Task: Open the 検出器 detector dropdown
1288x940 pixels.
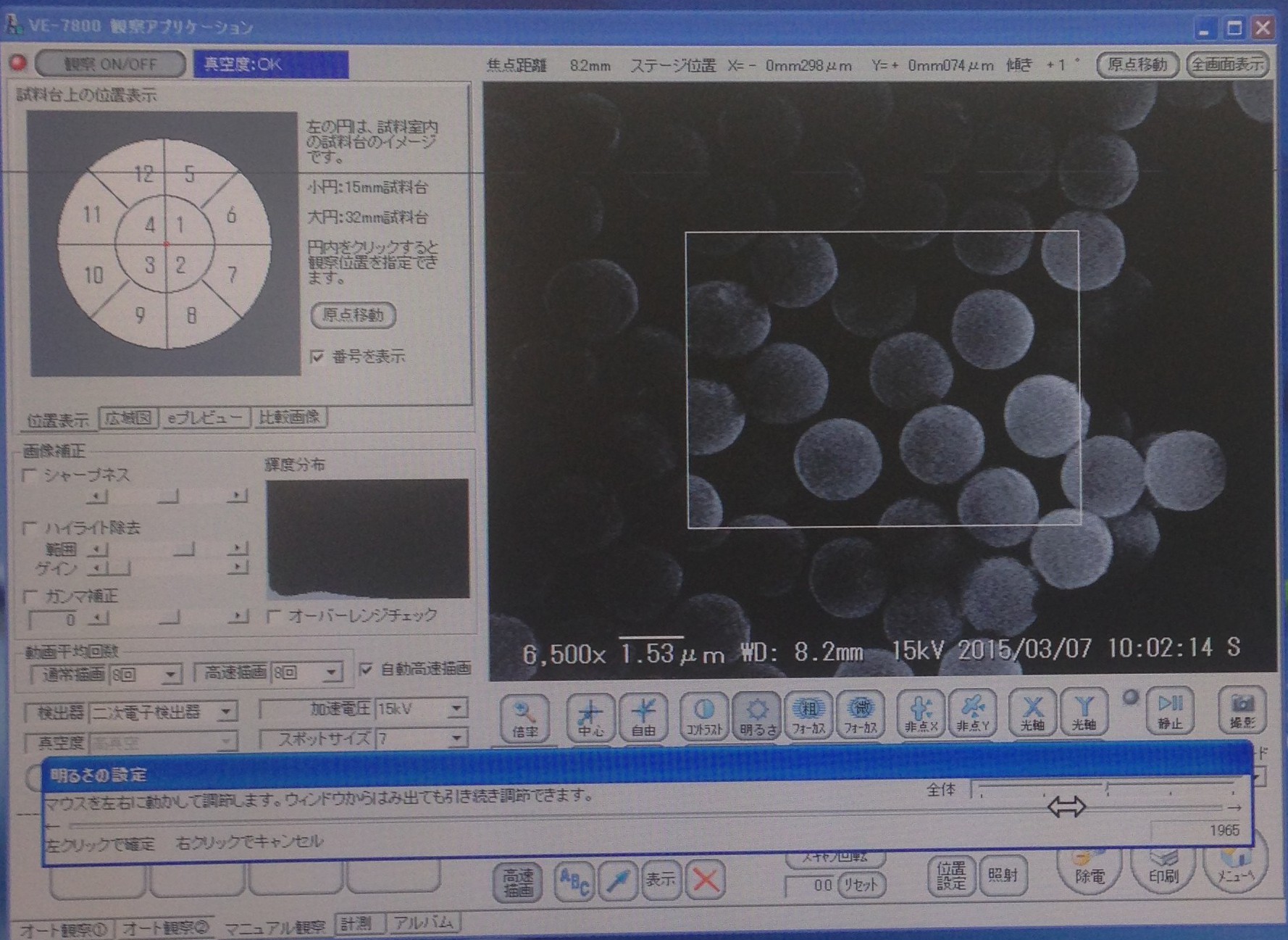Action: 226,712
